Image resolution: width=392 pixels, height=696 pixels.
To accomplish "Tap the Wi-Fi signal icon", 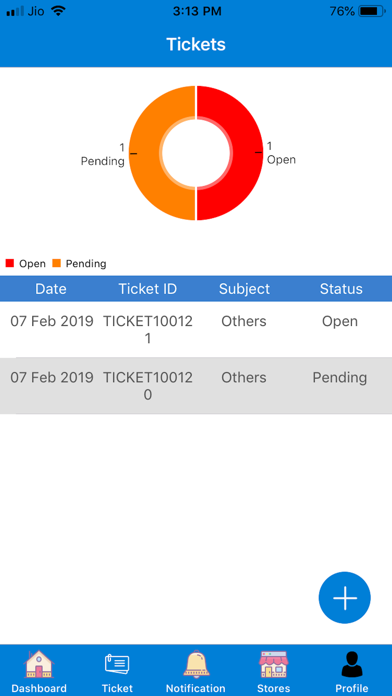I will click(x=58, y=11).
